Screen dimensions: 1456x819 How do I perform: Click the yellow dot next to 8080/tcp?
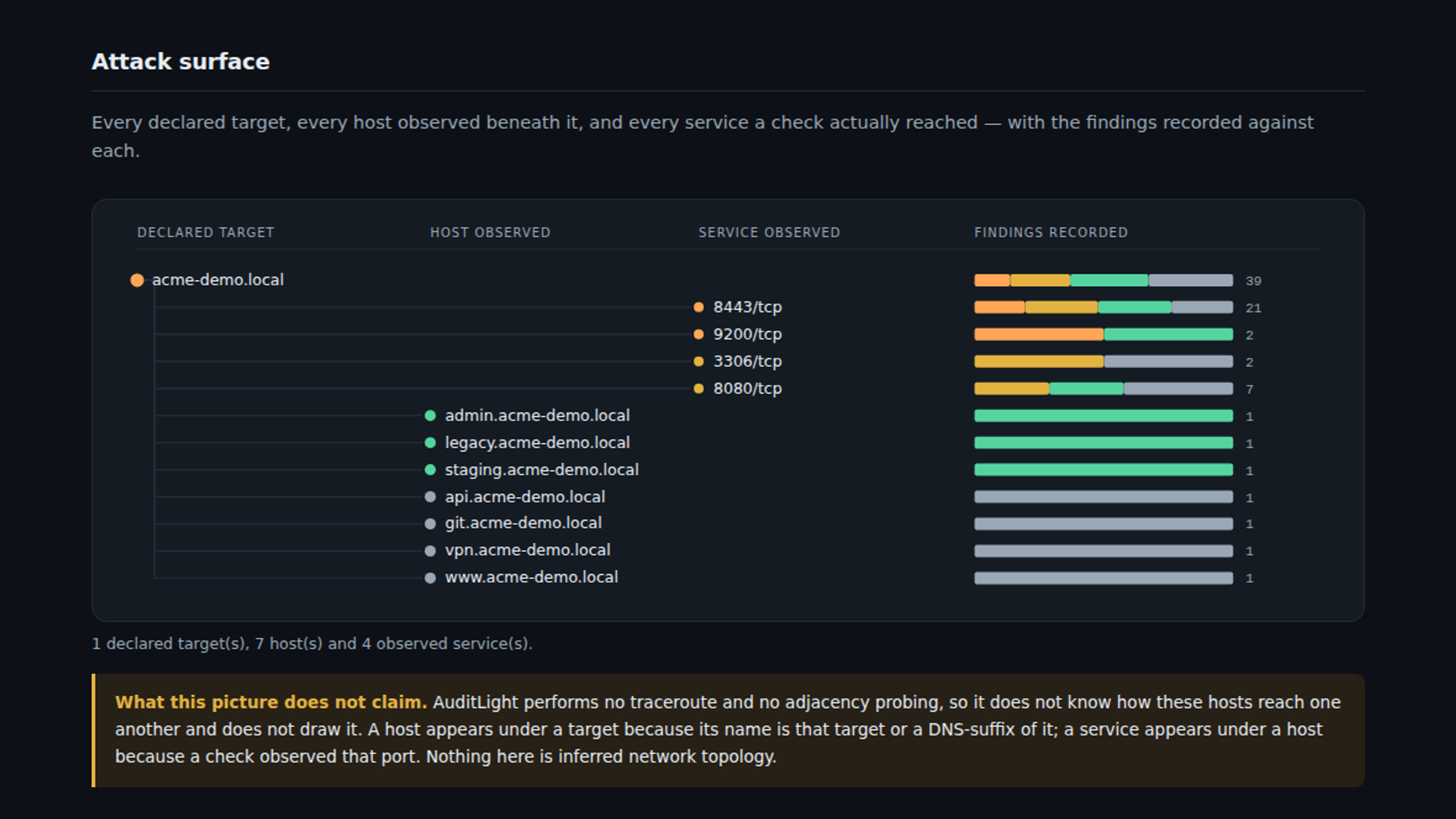point(699,388)
